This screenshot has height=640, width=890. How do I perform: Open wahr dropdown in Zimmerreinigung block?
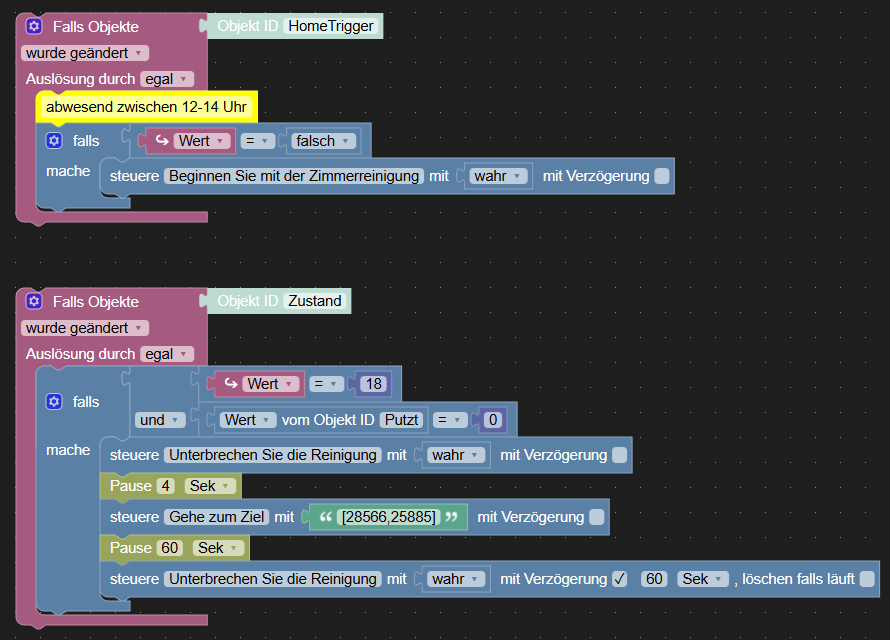click(x=498, y=176)
